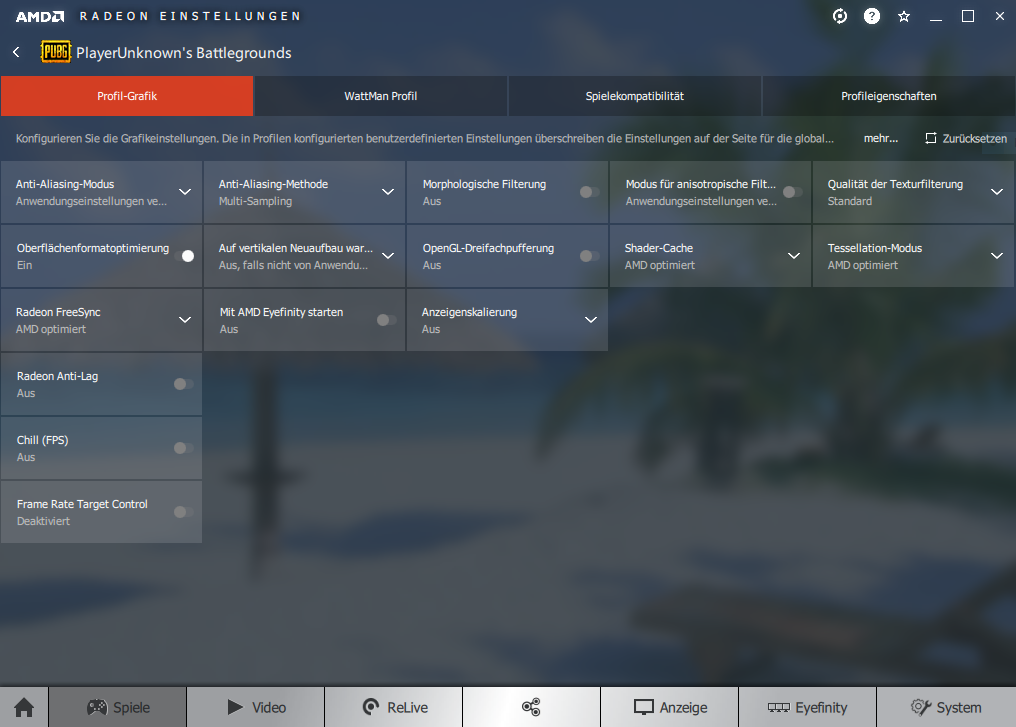This screenshot has height=727, width=1016.
Task: Enable OpenGL-Dreifachpufferung switch
Action: pos(589,256)
